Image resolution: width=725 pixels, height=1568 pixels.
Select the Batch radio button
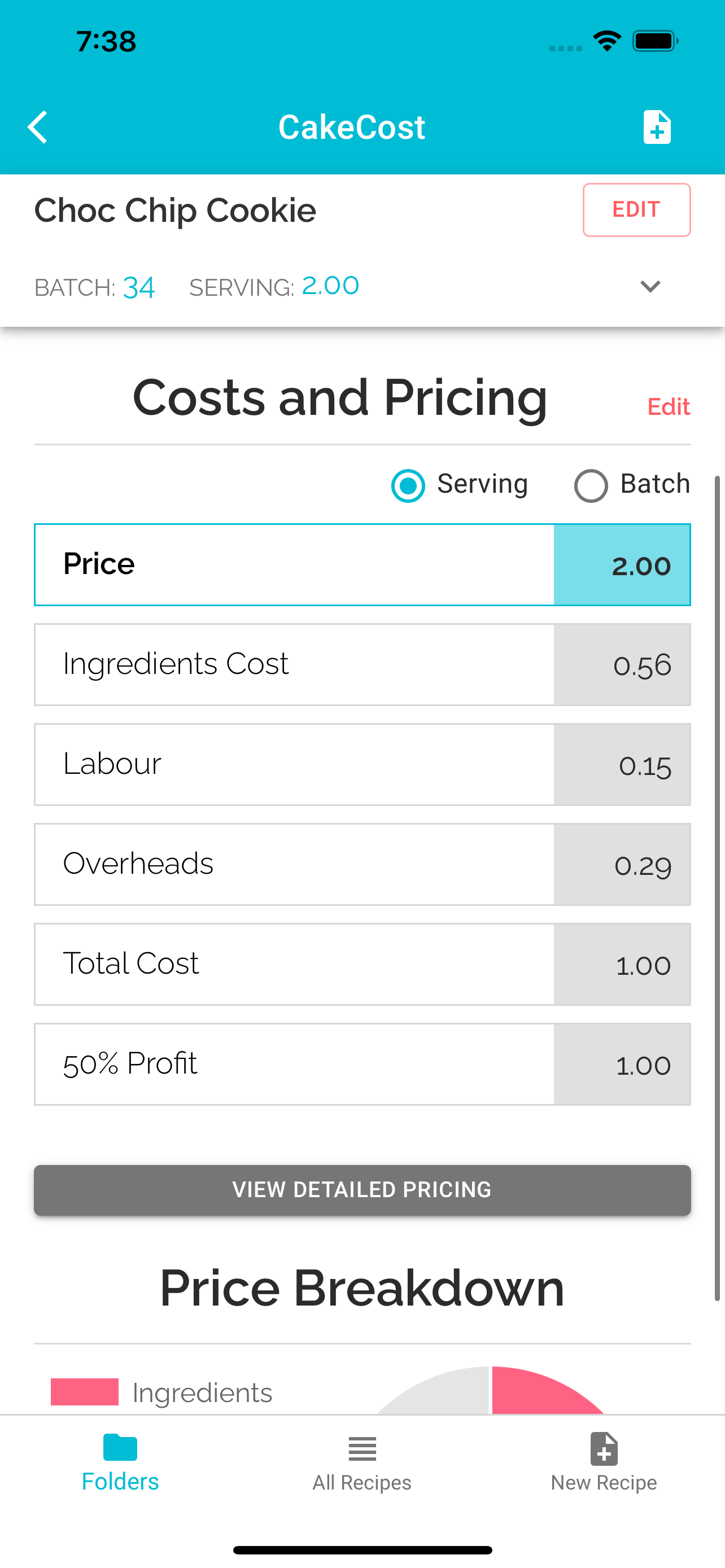pos(591,486)
